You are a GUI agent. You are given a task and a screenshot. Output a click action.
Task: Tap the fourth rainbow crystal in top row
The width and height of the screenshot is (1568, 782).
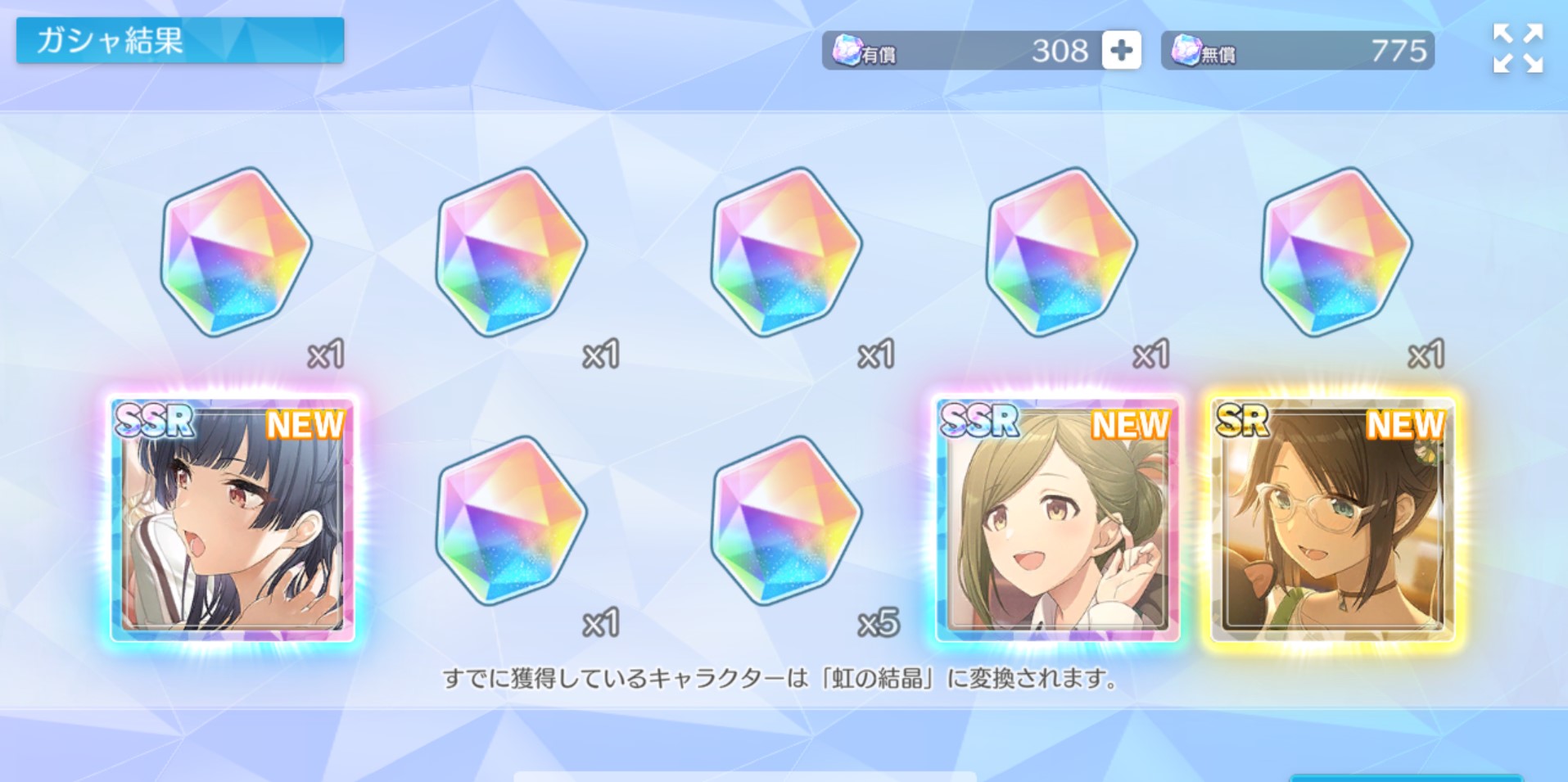1062,252
